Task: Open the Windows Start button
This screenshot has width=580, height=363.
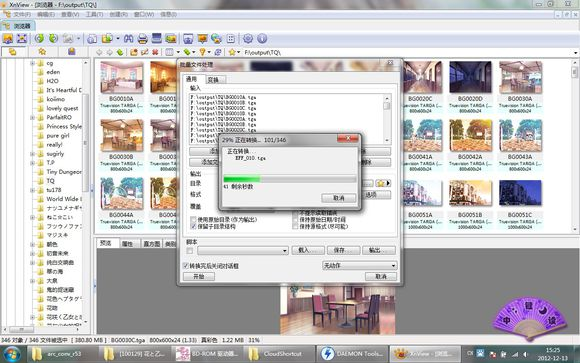Action: [x=12, y=353]
